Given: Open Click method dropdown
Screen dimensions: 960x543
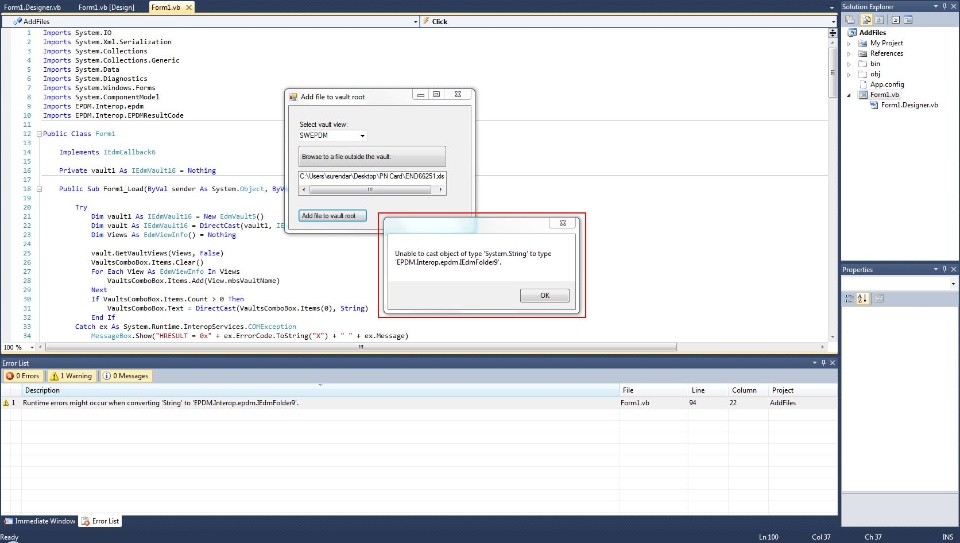Looking at the screenshot, I should (x=833, y=21).
